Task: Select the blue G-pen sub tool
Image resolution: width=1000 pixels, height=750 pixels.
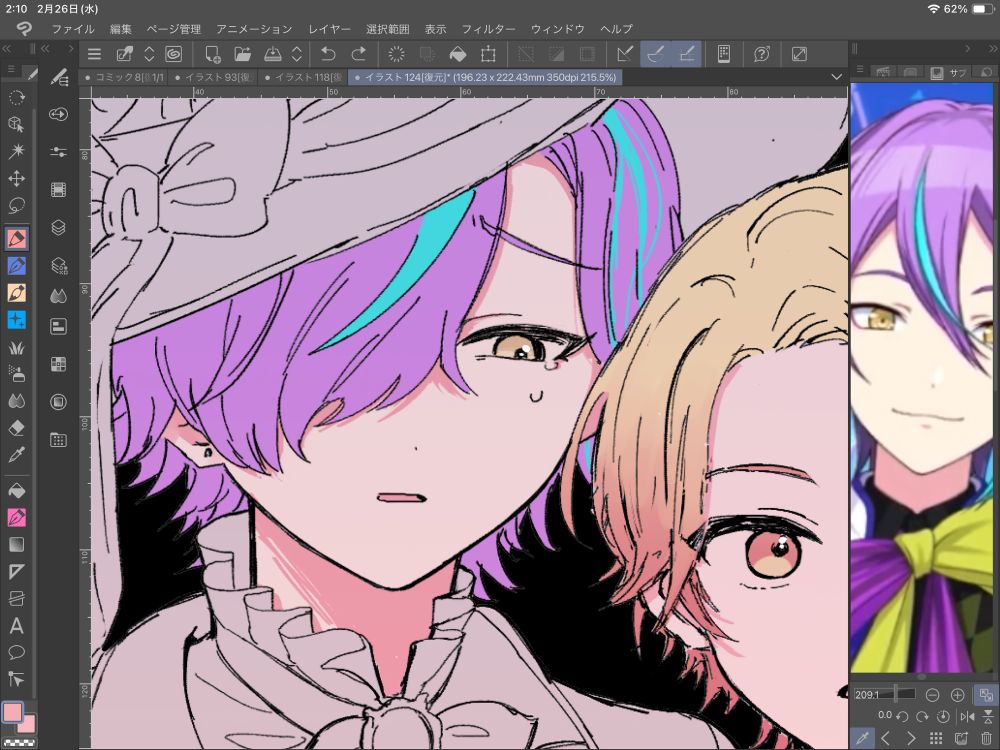Action: click(17, 265)
